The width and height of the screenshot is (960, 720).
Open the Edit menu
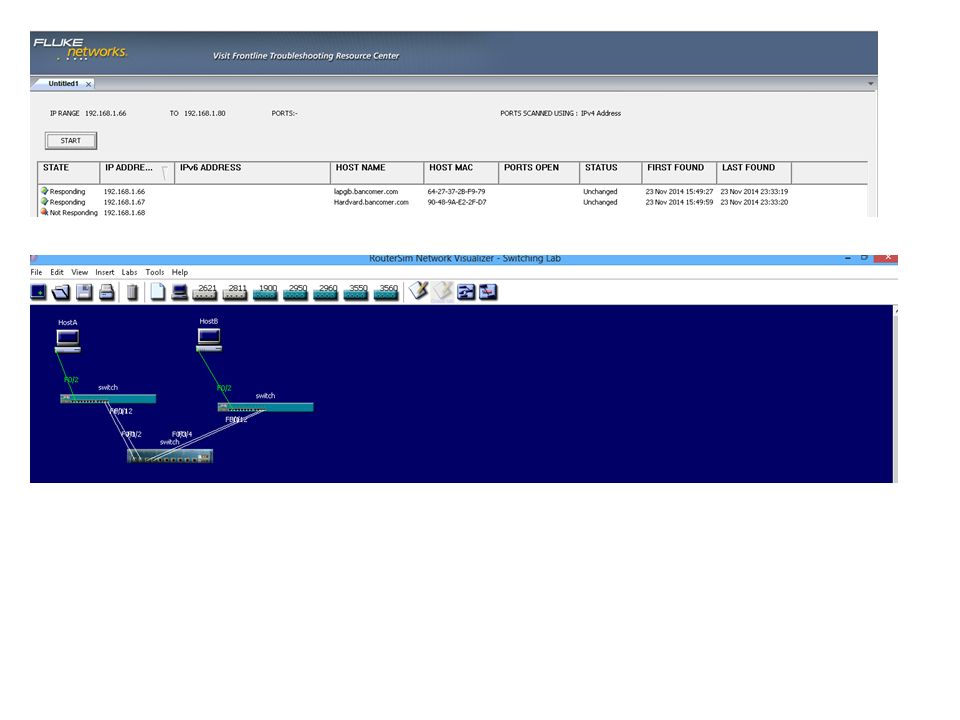pos(57,272)
